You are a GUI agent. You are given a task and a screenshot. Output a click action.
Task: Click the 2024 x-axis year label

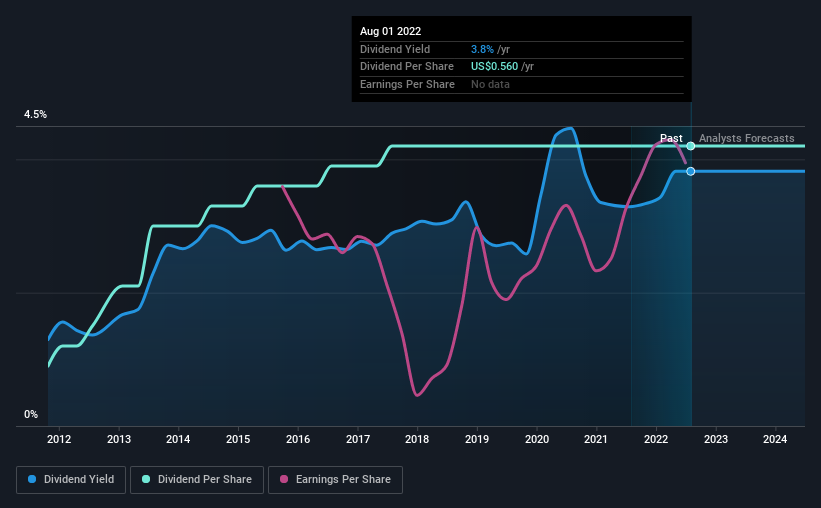(x=775, y=439)
